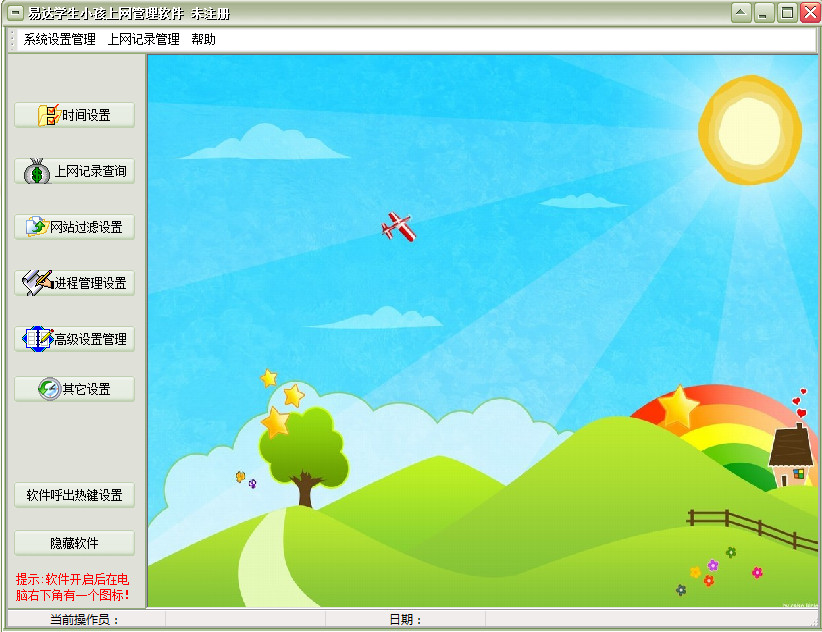The width and height of the screenshot is (822, 632).
Task: Click the pencil icon for 进程管理设置
Action: [x=37, y=282]
